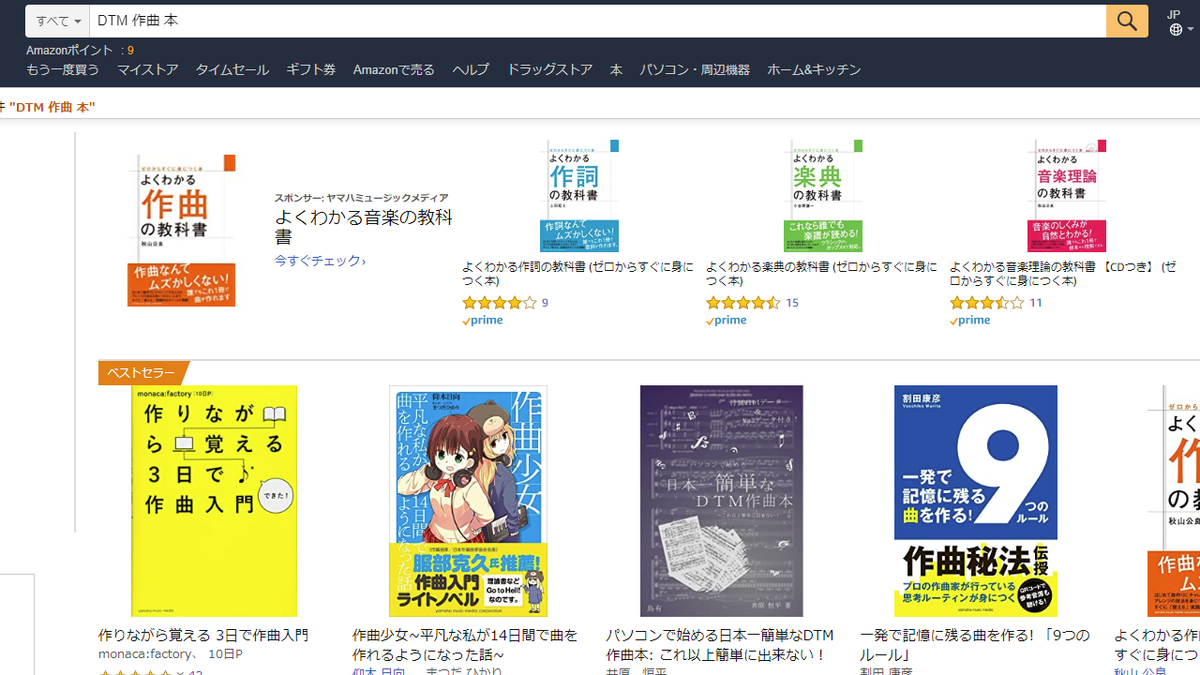Viewport: 1200px width, 675px height.
Task: Open the よくわかる音楽理論の教科書 cover image
Action: pyautogui.click(x=1066, y=195)
